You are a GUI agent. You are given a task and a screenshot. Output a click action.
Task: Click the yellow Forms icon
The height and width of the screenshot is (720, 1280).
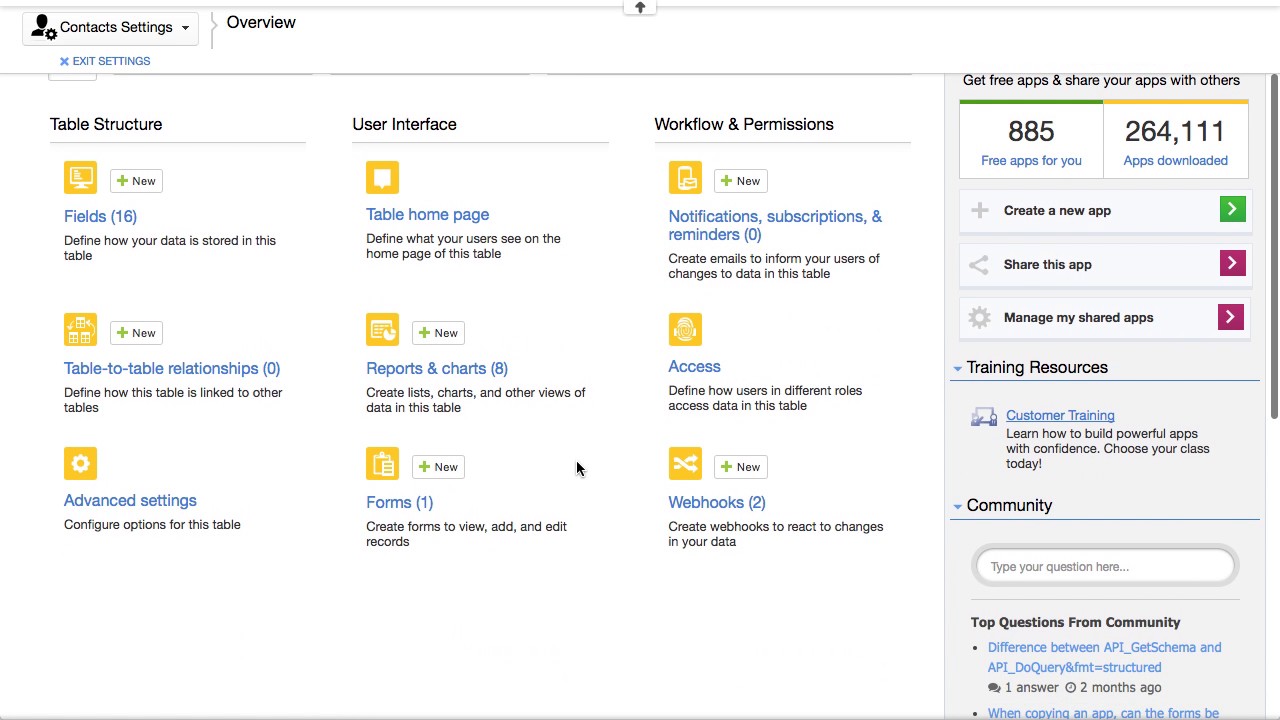382,464
